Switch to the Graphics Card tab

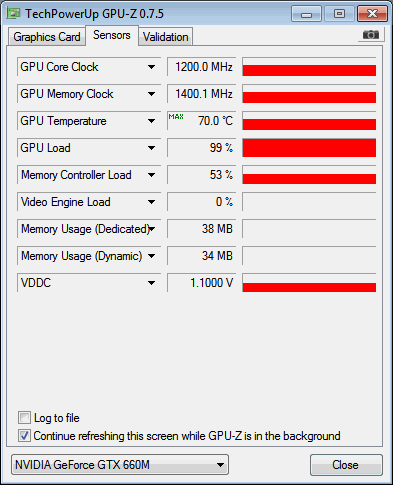(47, 37)
